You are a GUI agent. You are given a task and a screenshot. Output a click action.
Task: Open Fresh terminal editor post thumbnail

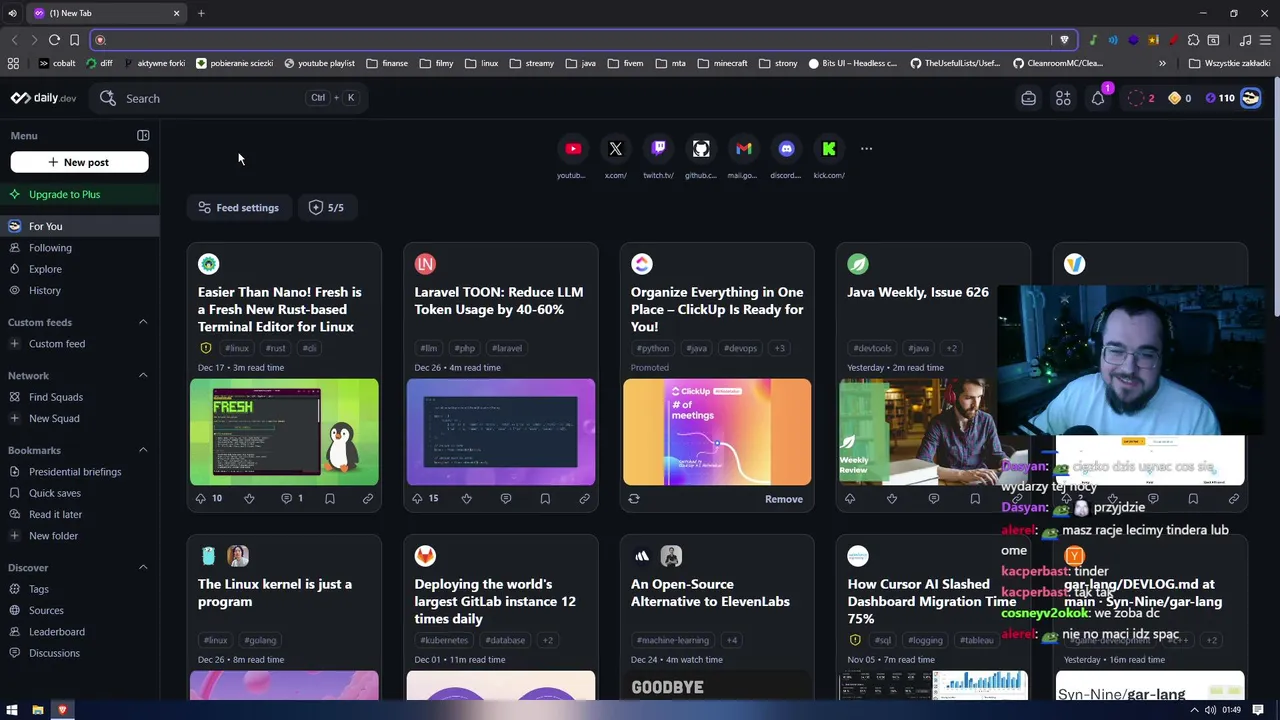pos(284,431)
